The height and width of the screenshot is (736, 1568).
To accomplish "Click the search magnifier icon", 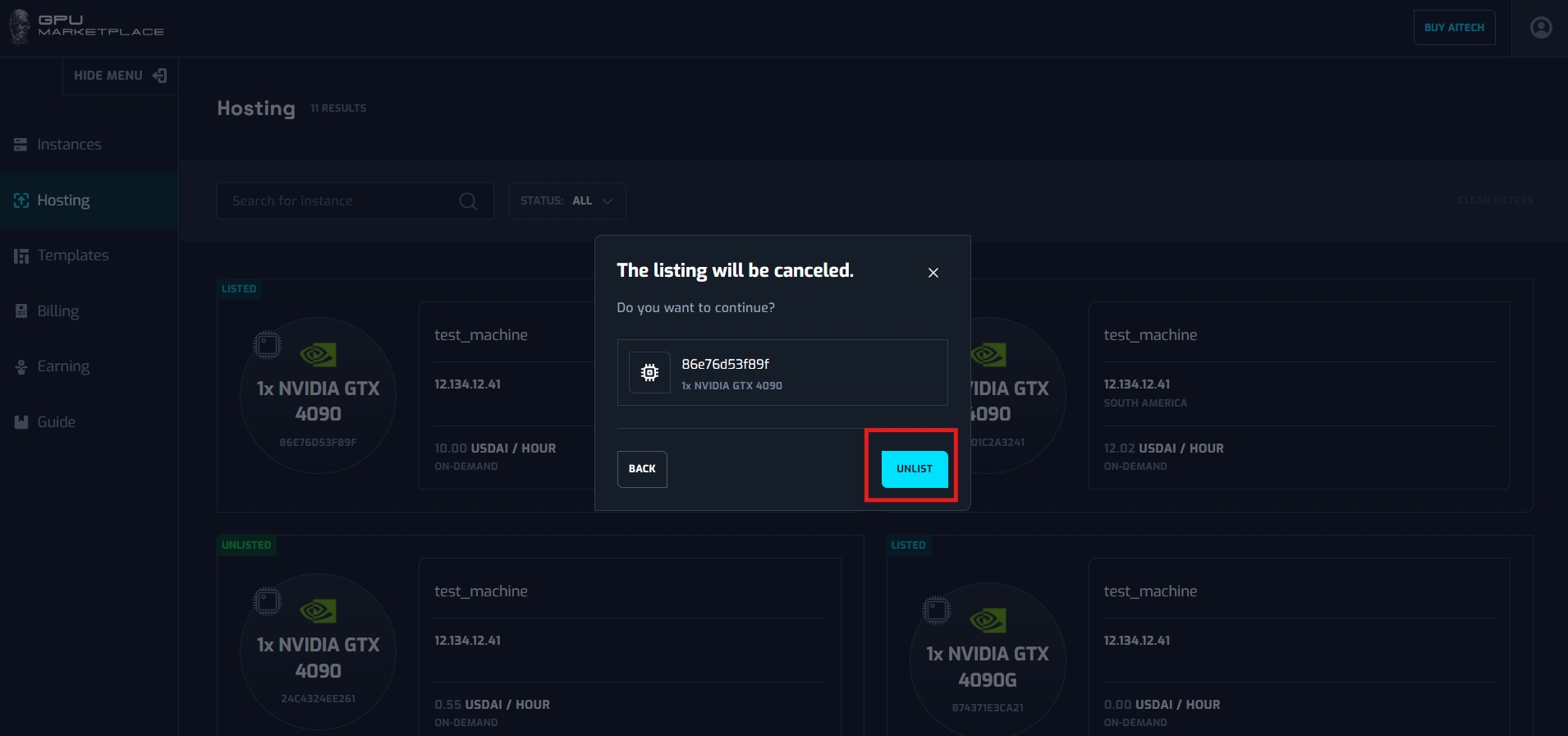I will click(468, 201).
